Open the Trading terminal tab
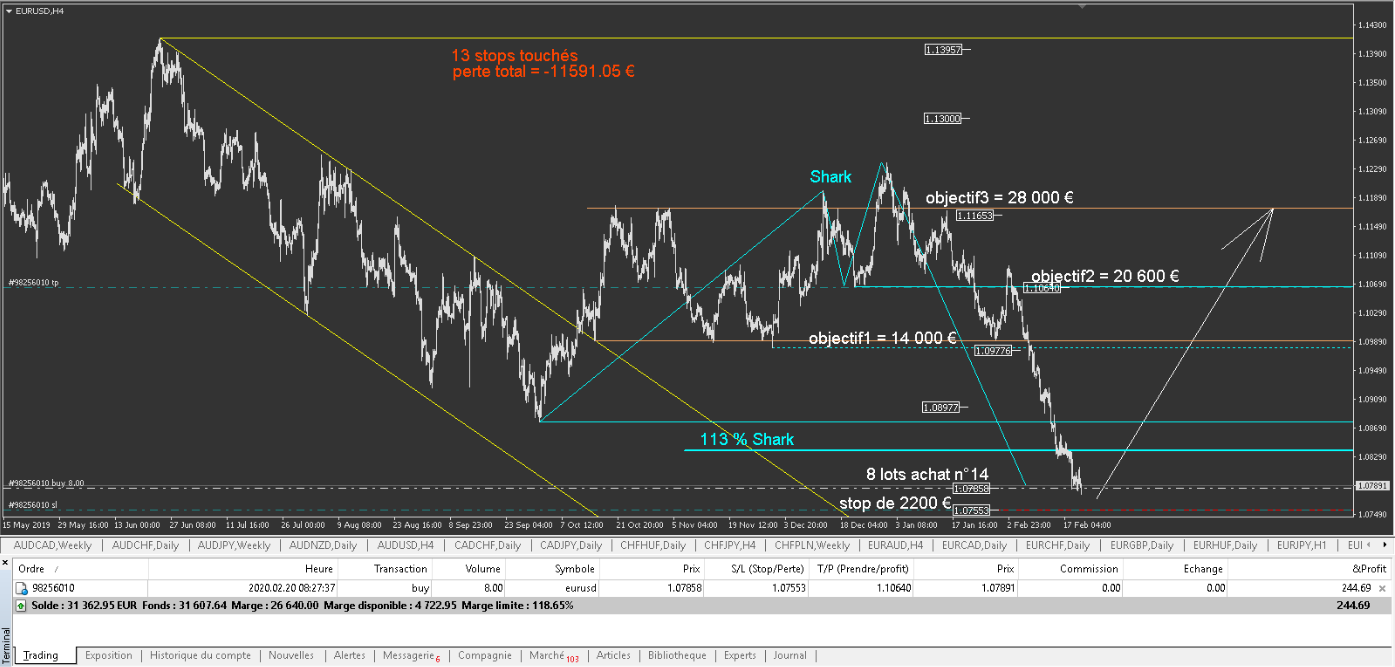Viewport: 1395px width, 667px height. 41,656
